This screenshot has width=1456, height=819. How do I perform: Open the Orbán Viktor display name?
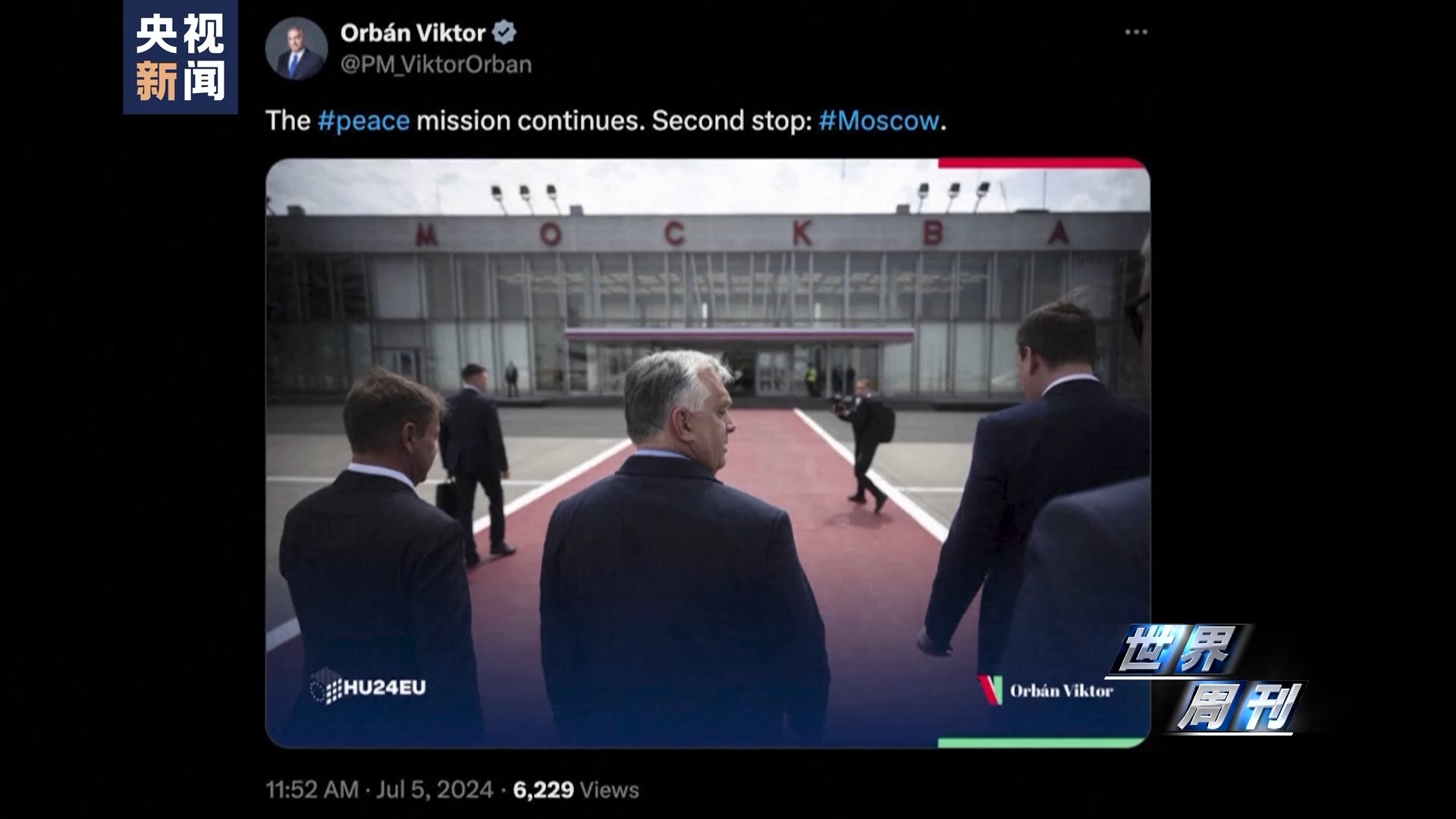[x=413, y=33]
